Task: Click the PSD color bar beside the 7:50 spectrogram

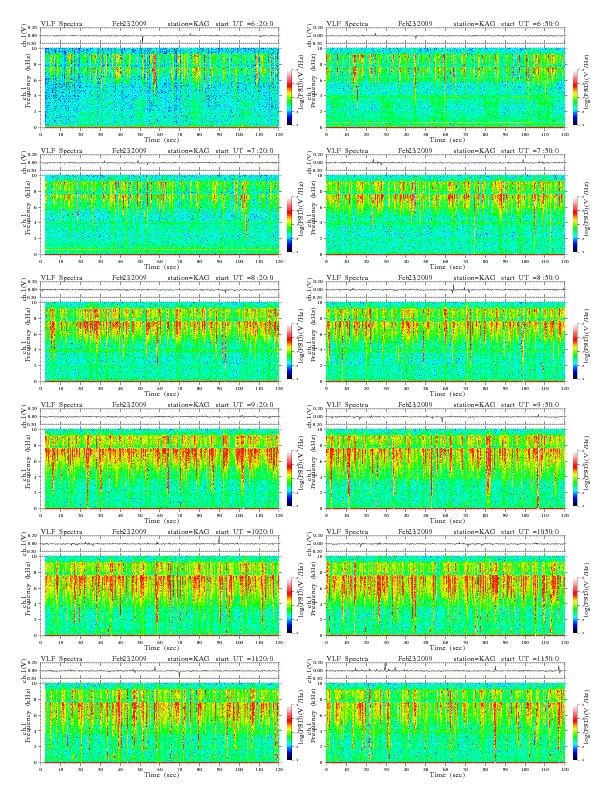Action: (575, 224)
